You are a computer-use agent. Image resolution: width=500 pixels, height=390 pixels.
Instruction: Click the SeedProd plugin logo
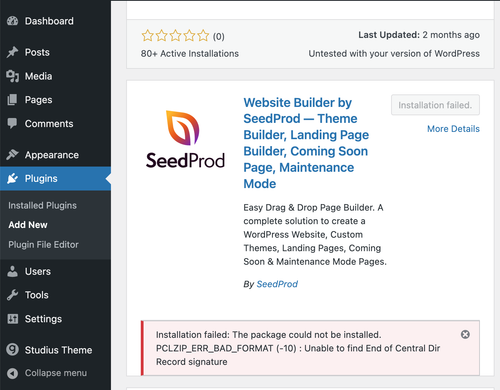tap(185, 139)
